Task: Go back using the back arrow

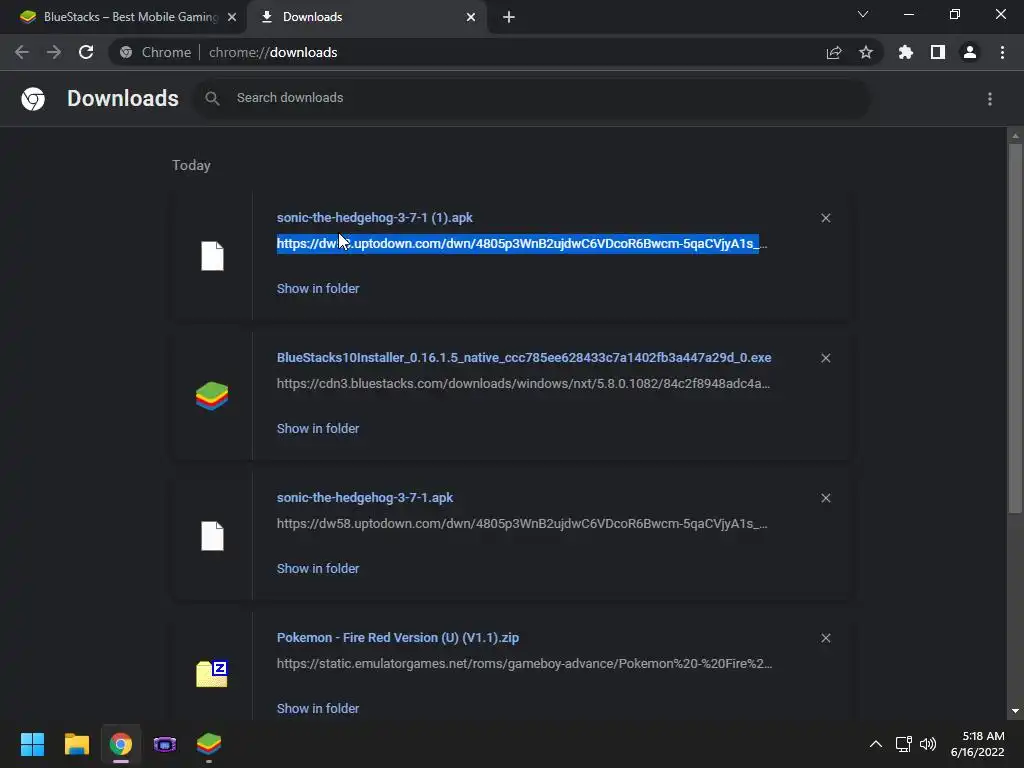Action: (x=22, y=52)
